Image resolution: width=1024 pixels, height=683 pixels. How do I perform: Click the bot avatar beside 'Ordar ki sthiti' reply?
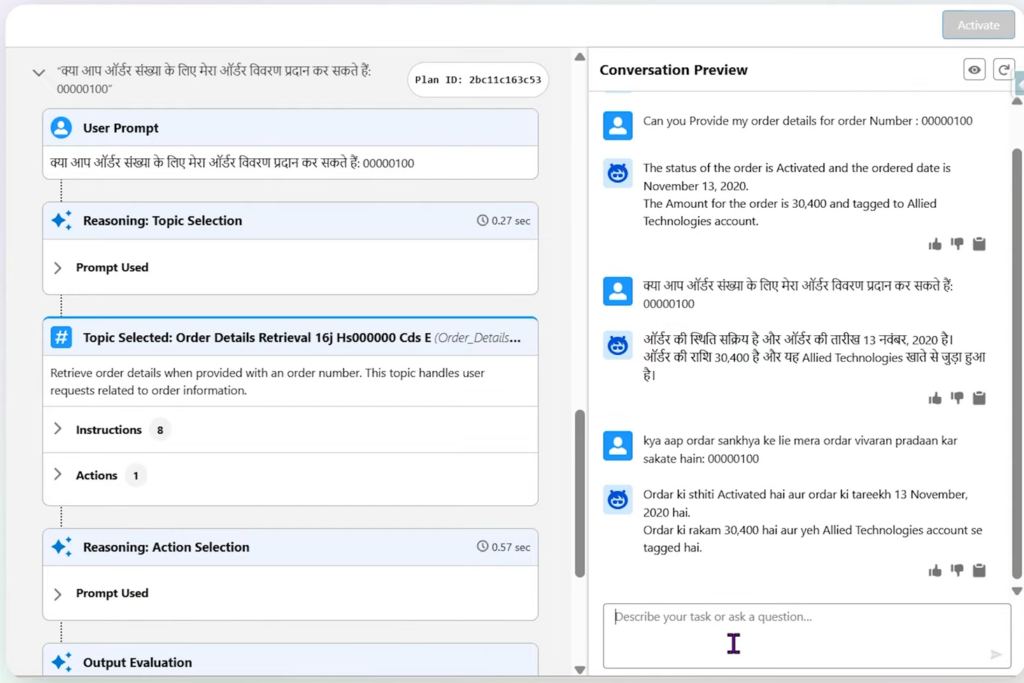617,500
